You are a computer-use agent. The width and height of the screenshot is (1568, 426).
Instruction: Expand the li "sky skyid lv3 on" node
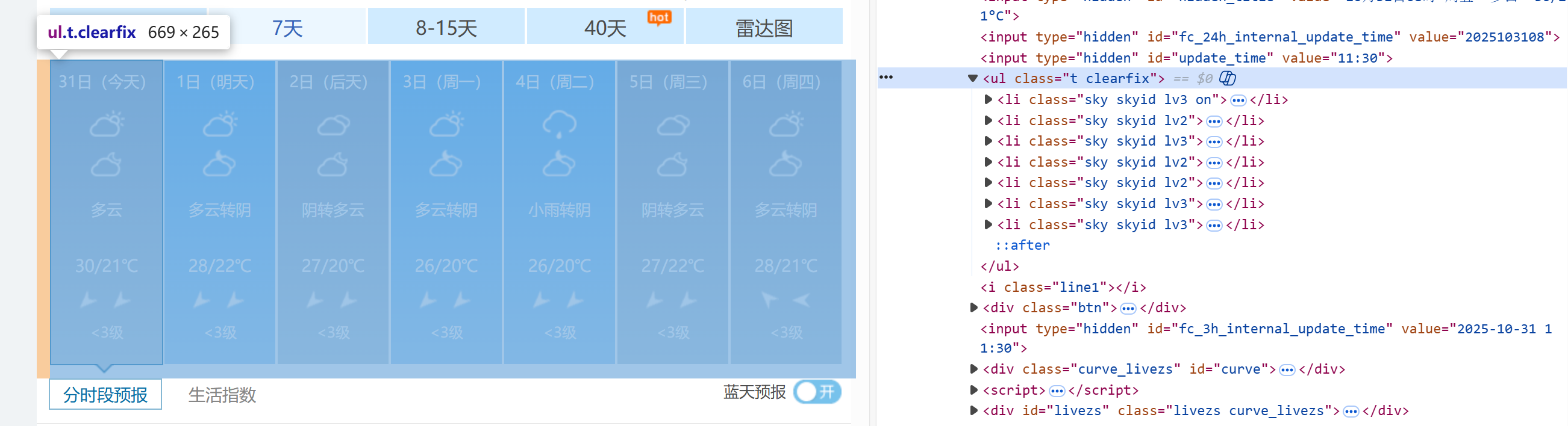(989, 99)
